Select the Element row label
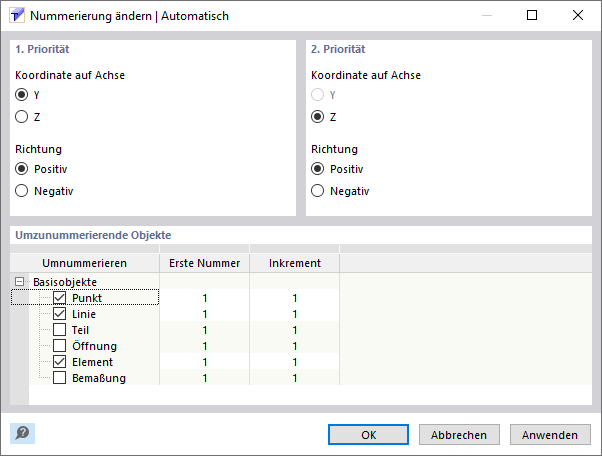The width and height of the screenshot is (602, 456). pyautogui.click(x=93, y=362)
